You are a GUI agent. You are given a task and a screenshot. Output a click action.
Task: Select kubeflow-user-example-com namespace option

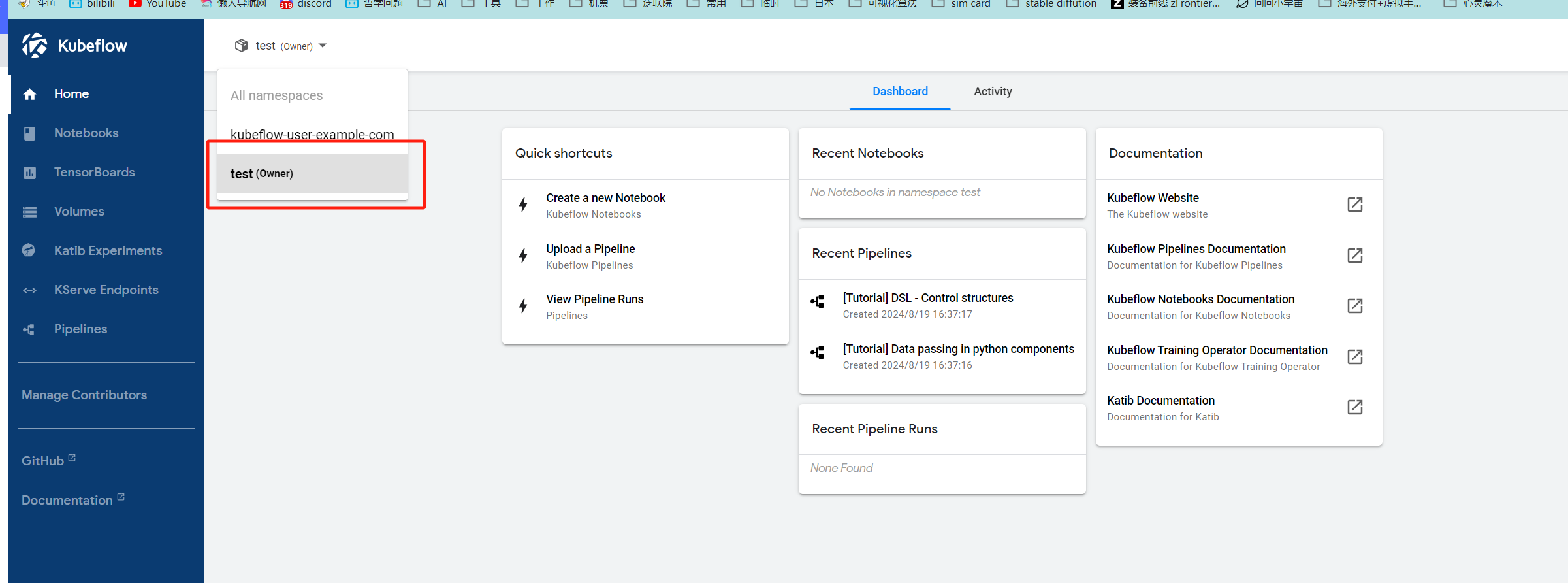coord(312,135)
